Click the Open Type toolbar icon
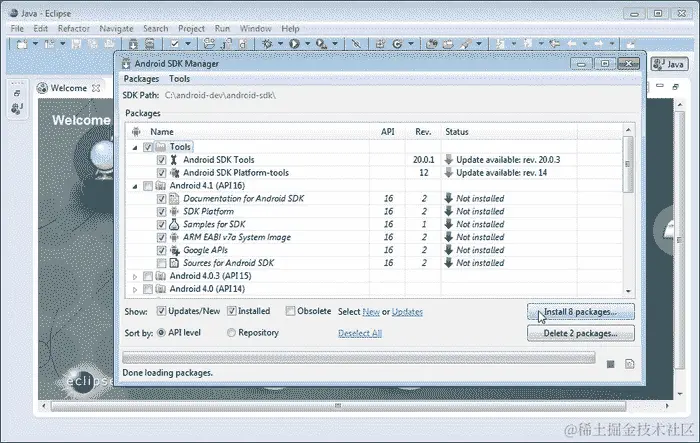This screenshot has height=443, width=700. coord(431,44)
